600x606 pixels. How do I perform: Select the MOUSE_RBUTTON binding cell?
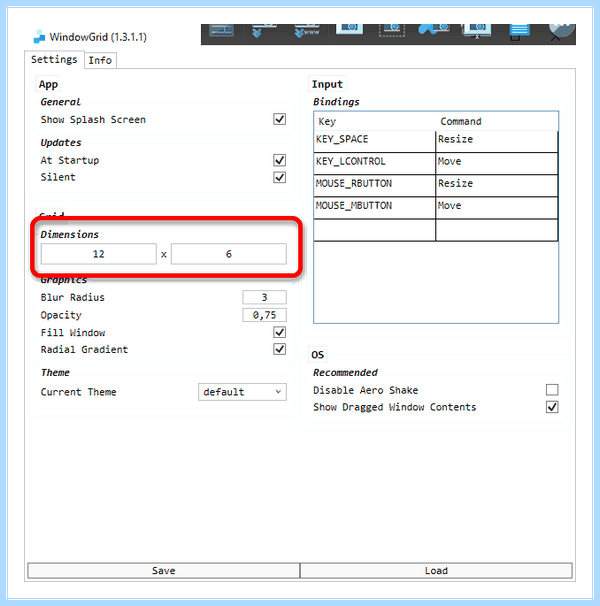(374, 185)
